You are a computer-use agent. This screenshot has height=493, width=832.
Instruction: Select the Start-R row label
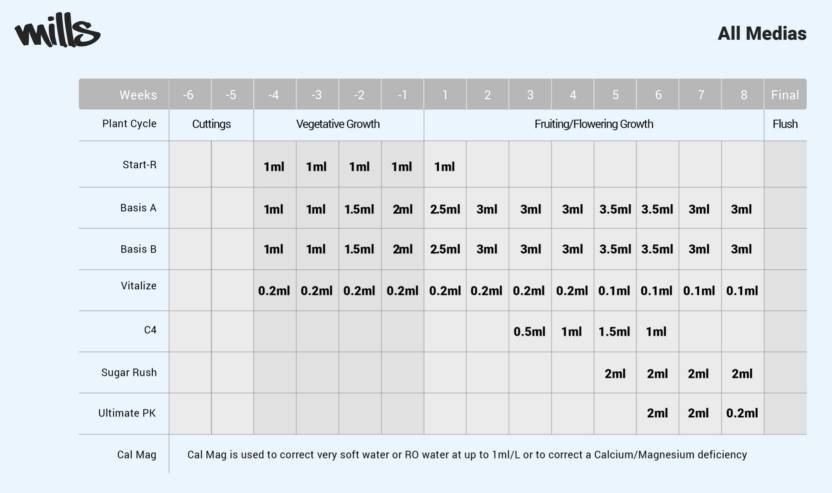[x=140, y=165]
